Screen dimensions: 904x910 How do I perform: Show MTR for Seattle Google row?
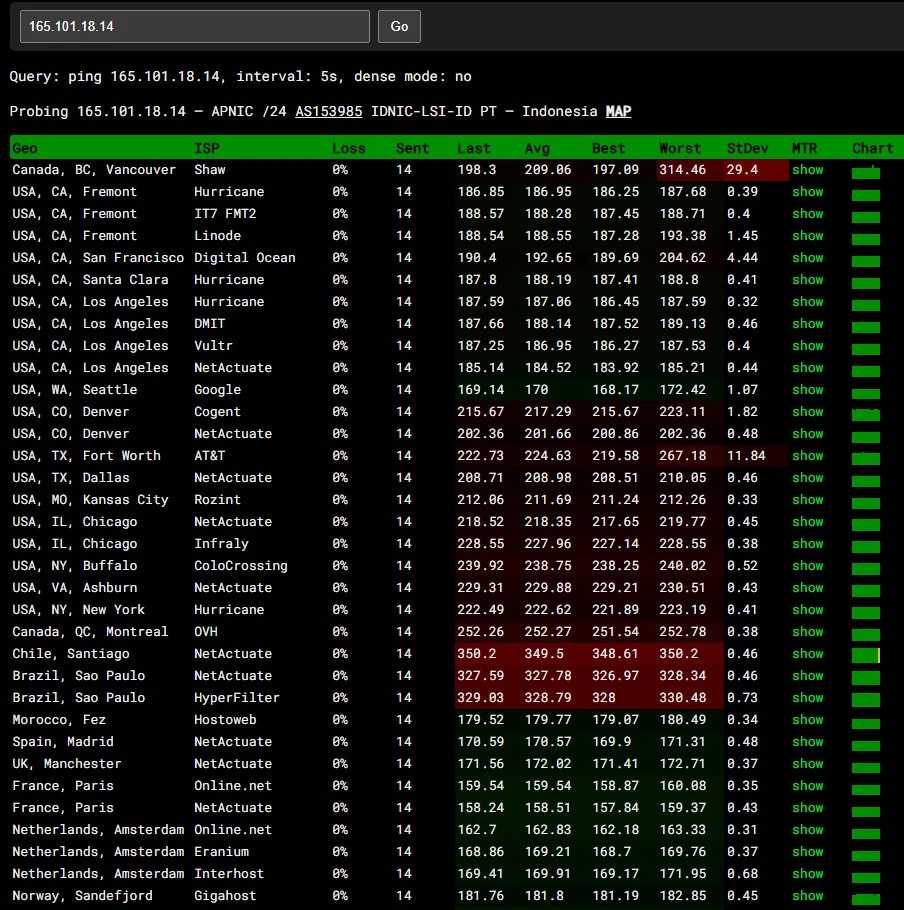point(808,389)
